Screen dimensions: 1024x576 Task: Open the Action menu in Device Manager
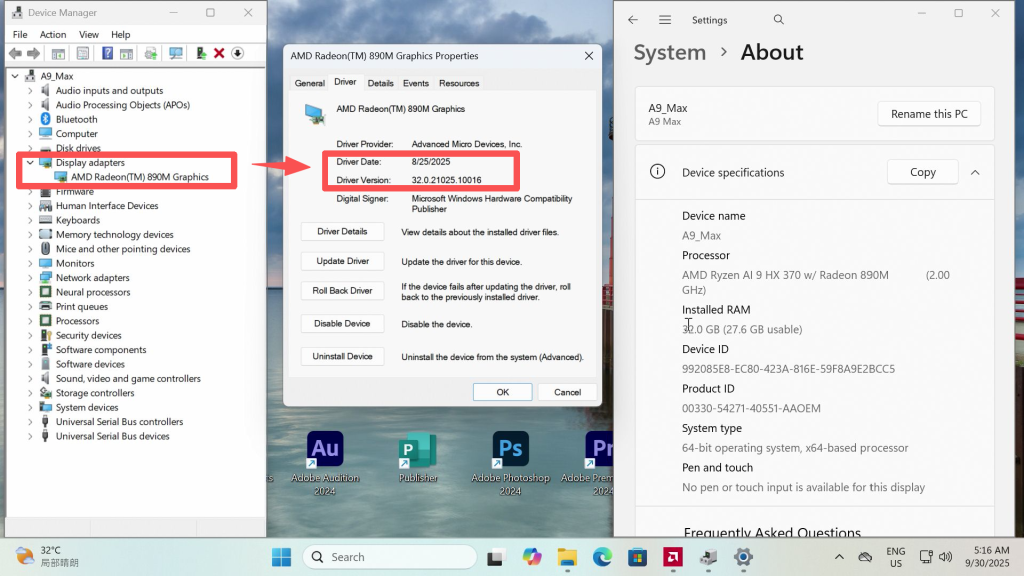53,35
